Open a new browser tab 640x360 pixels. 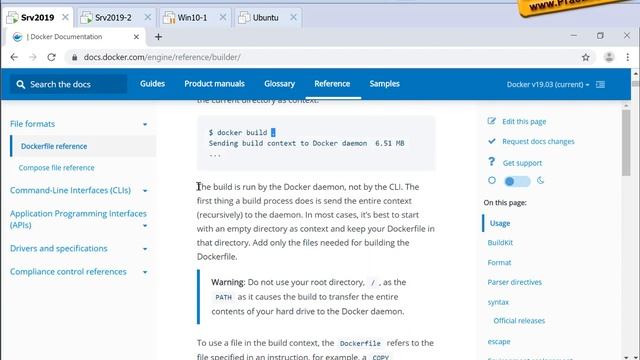point(158,37)
